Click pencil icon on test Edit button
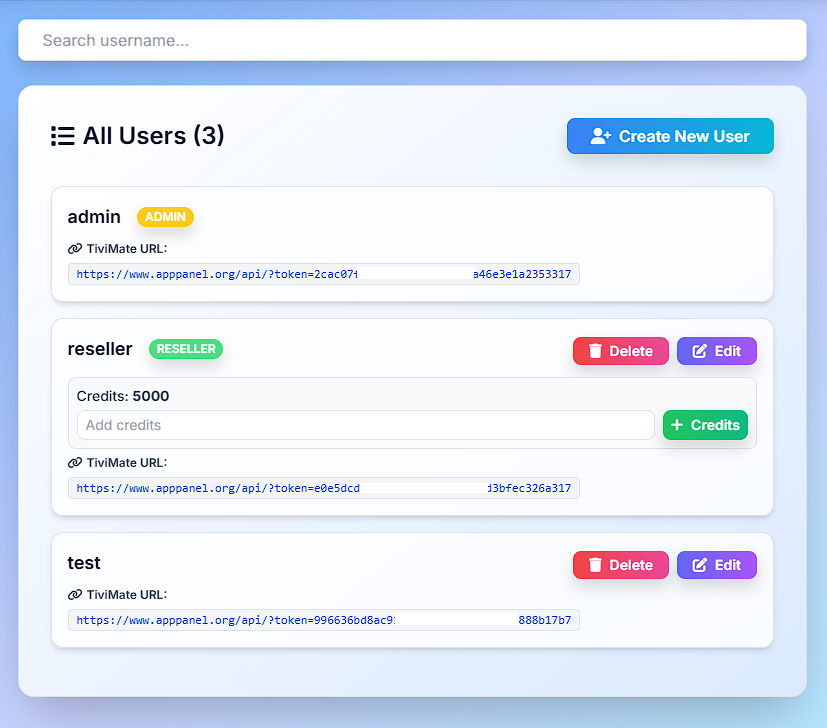Screen dimensions: 827x728 coord(699,565)
